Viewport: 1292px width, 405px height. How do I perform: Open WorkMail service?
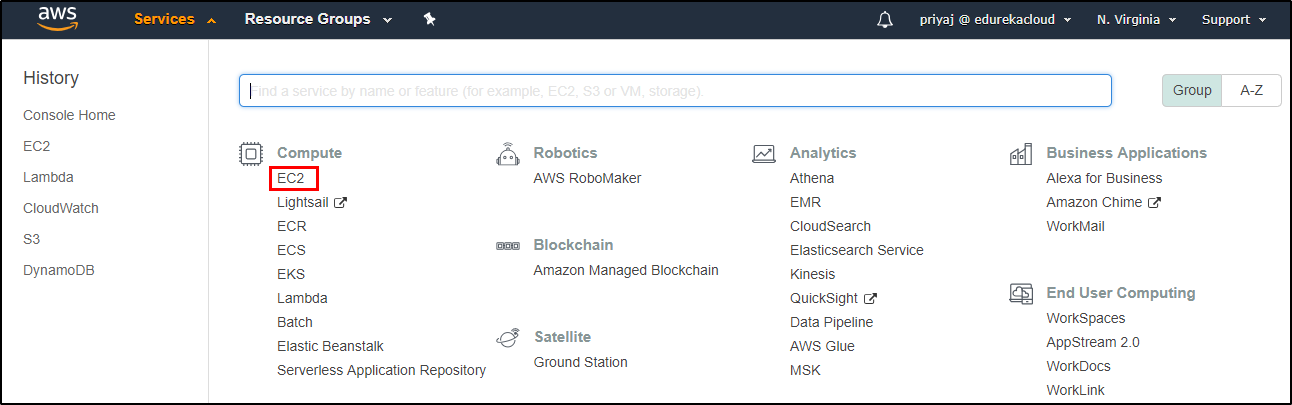coord(1075,226)
